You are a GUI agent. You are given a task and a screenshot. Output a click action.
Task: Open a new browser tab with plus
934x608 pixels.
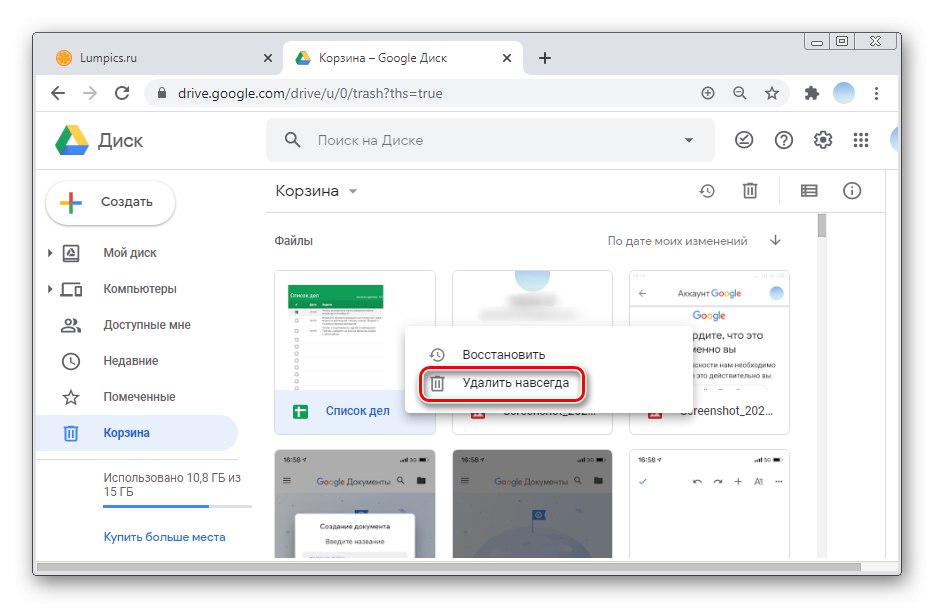click(x=544, y=58)
